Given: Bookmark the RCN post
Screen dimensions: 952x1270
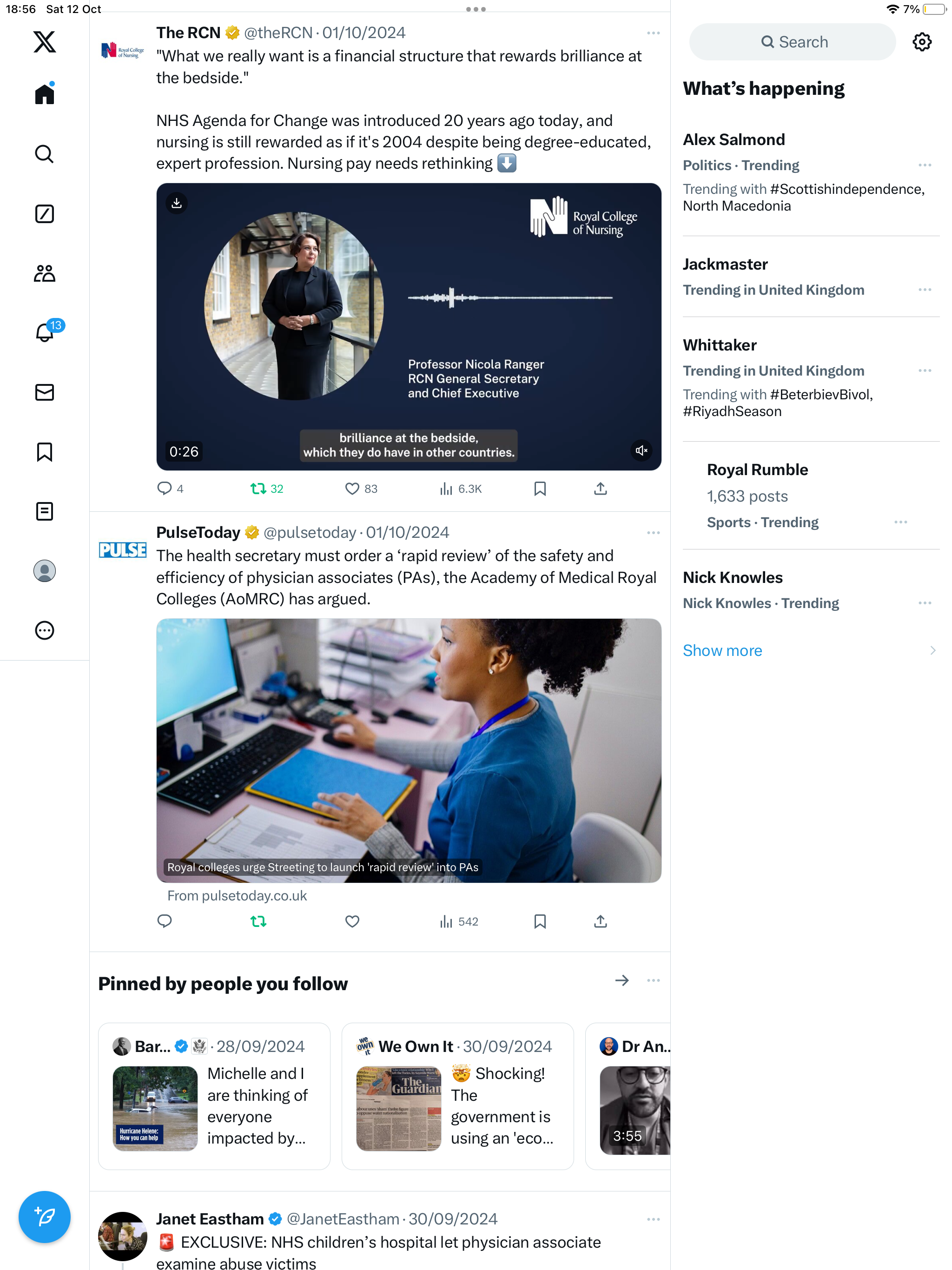Looking at the screenshot, I should pyautogui.click(x=540, y=489).
